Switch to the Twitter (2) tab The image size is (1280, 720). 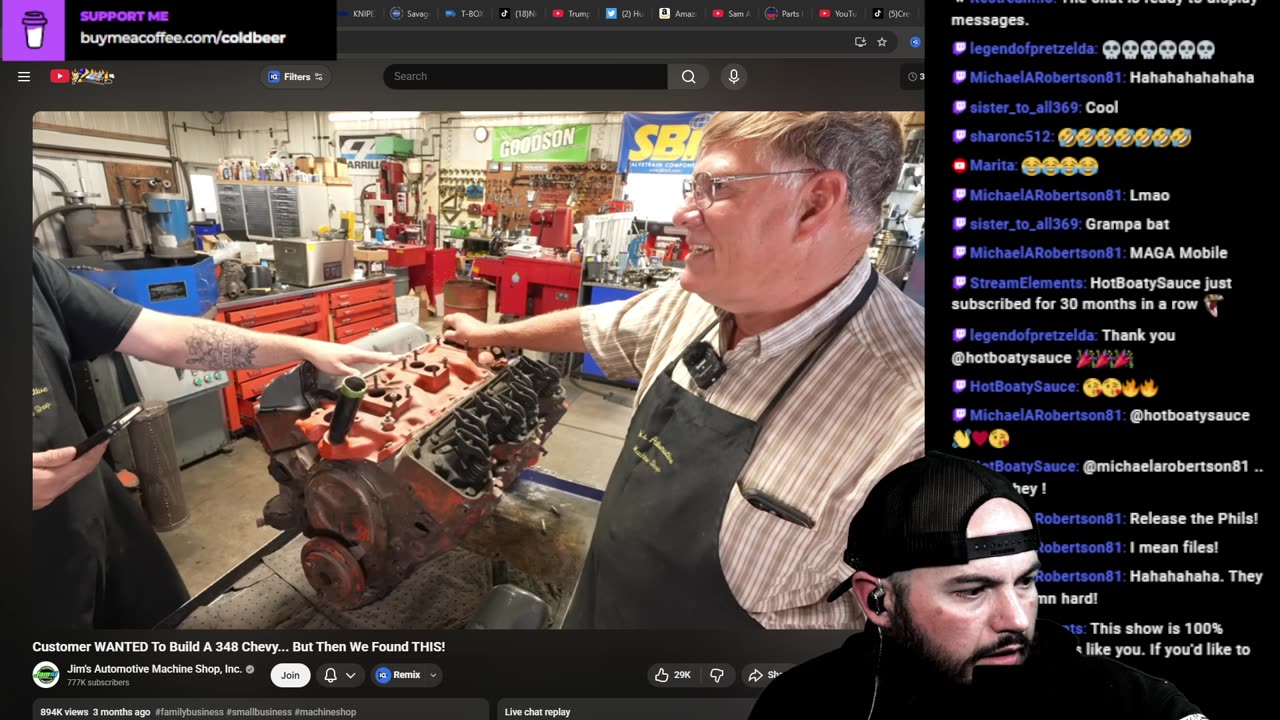[x=626, y=14]
